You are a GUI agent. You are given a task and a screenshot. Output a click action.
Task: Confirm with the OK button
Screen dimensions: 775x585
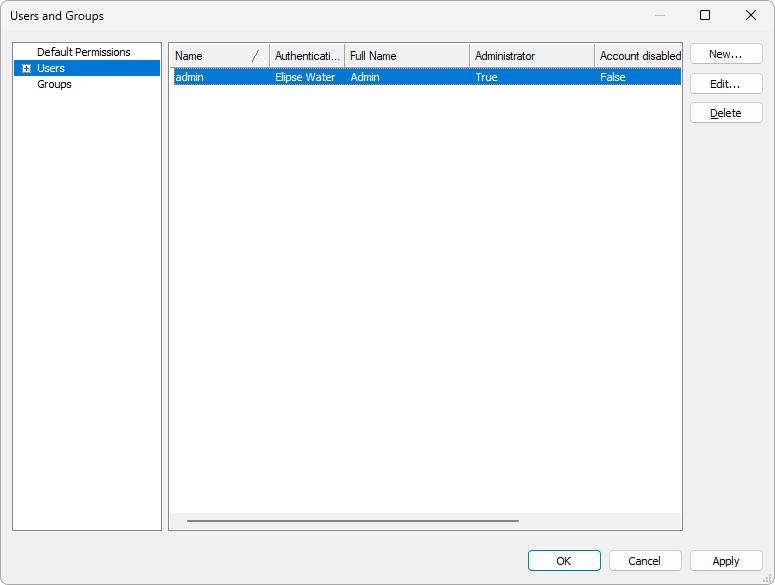[564, 561]
